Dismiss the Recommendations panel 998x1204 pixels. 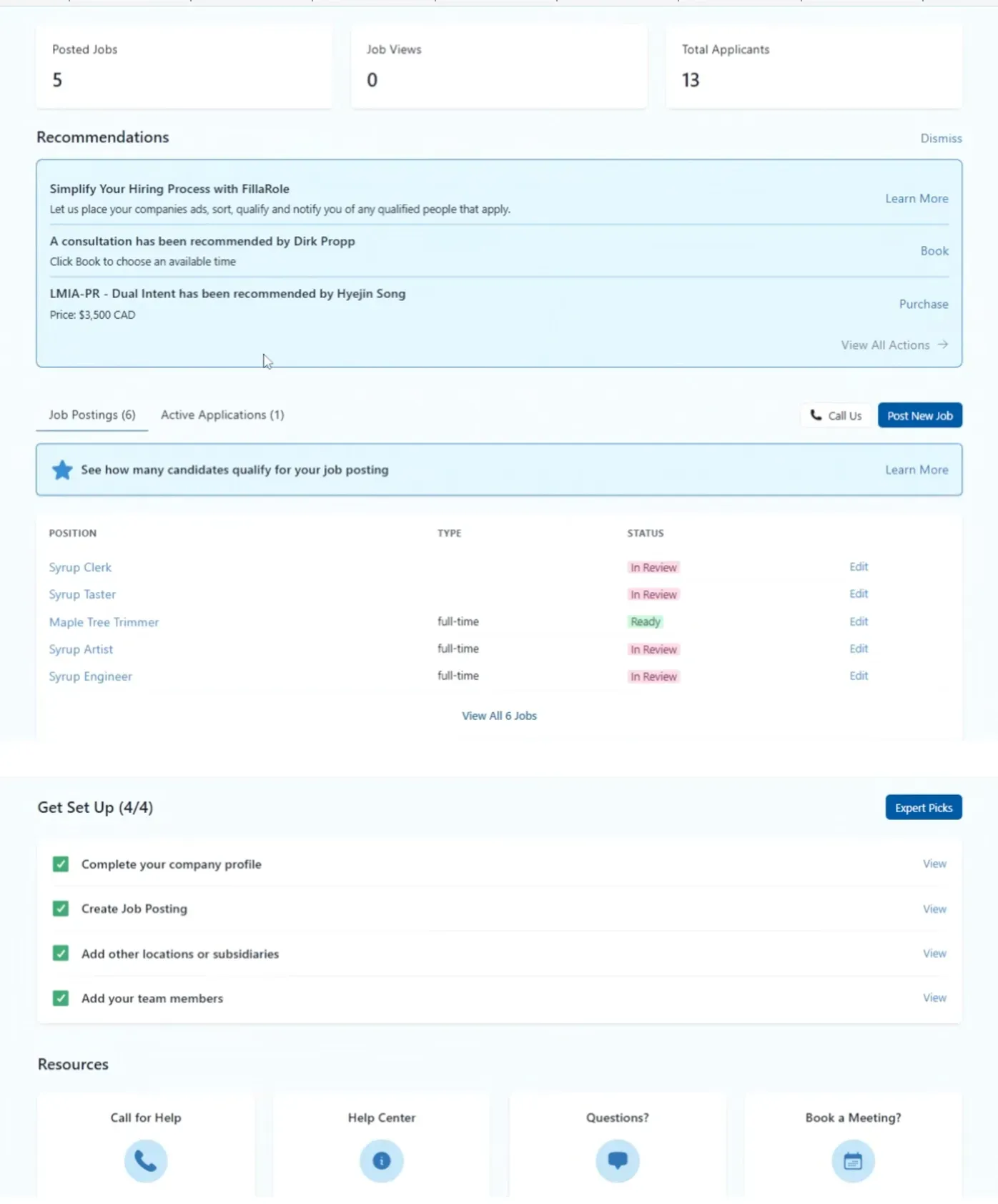point(941,138)
